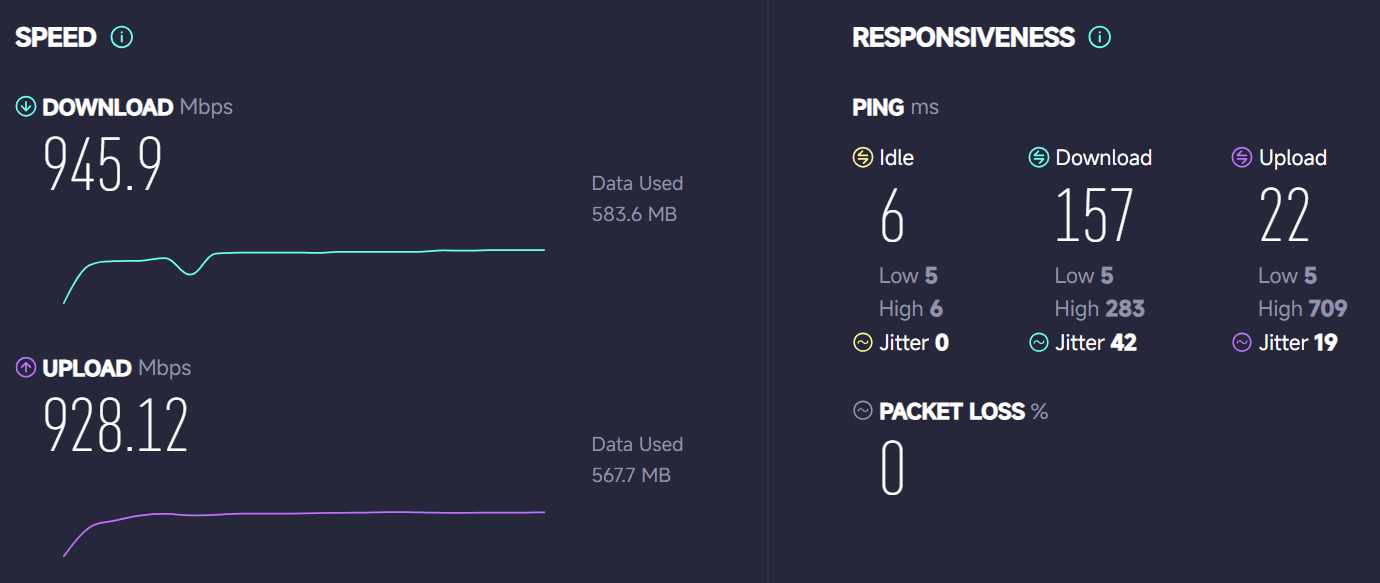Click the teal Download jitter icon

pos(1039,343)
